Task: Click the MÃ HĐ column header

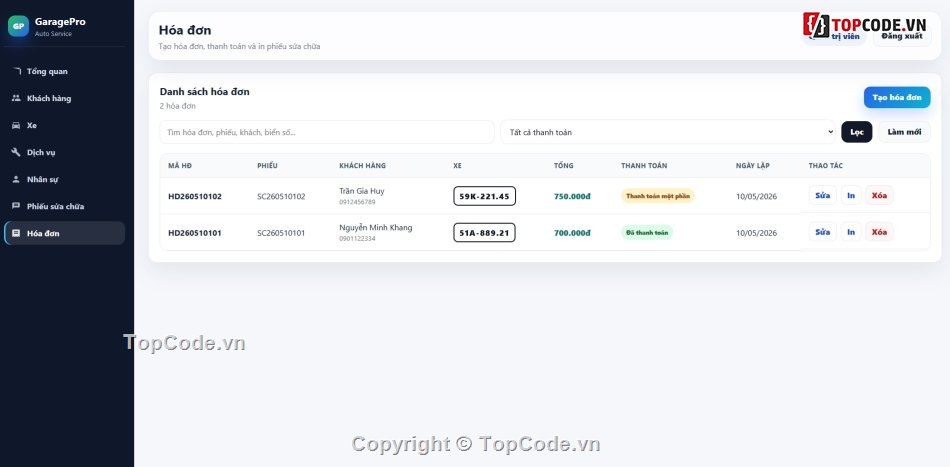Action: (180, 165)
